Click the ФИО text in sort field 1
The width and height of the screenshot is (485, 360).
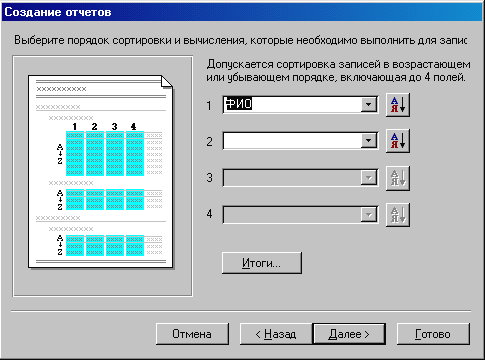[239, 104]
